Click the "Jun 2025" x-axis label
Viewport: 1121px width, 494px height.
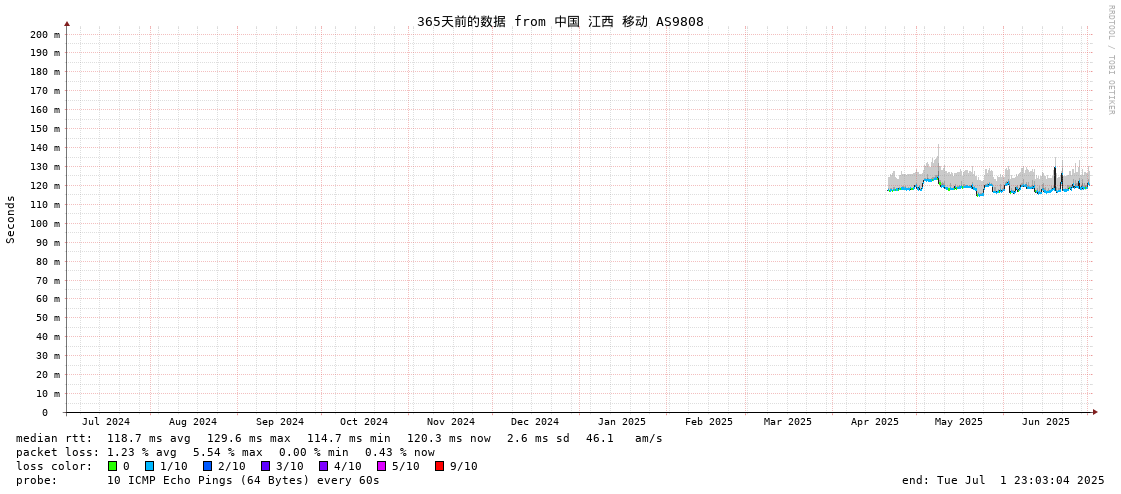[x=1046, y=422]
